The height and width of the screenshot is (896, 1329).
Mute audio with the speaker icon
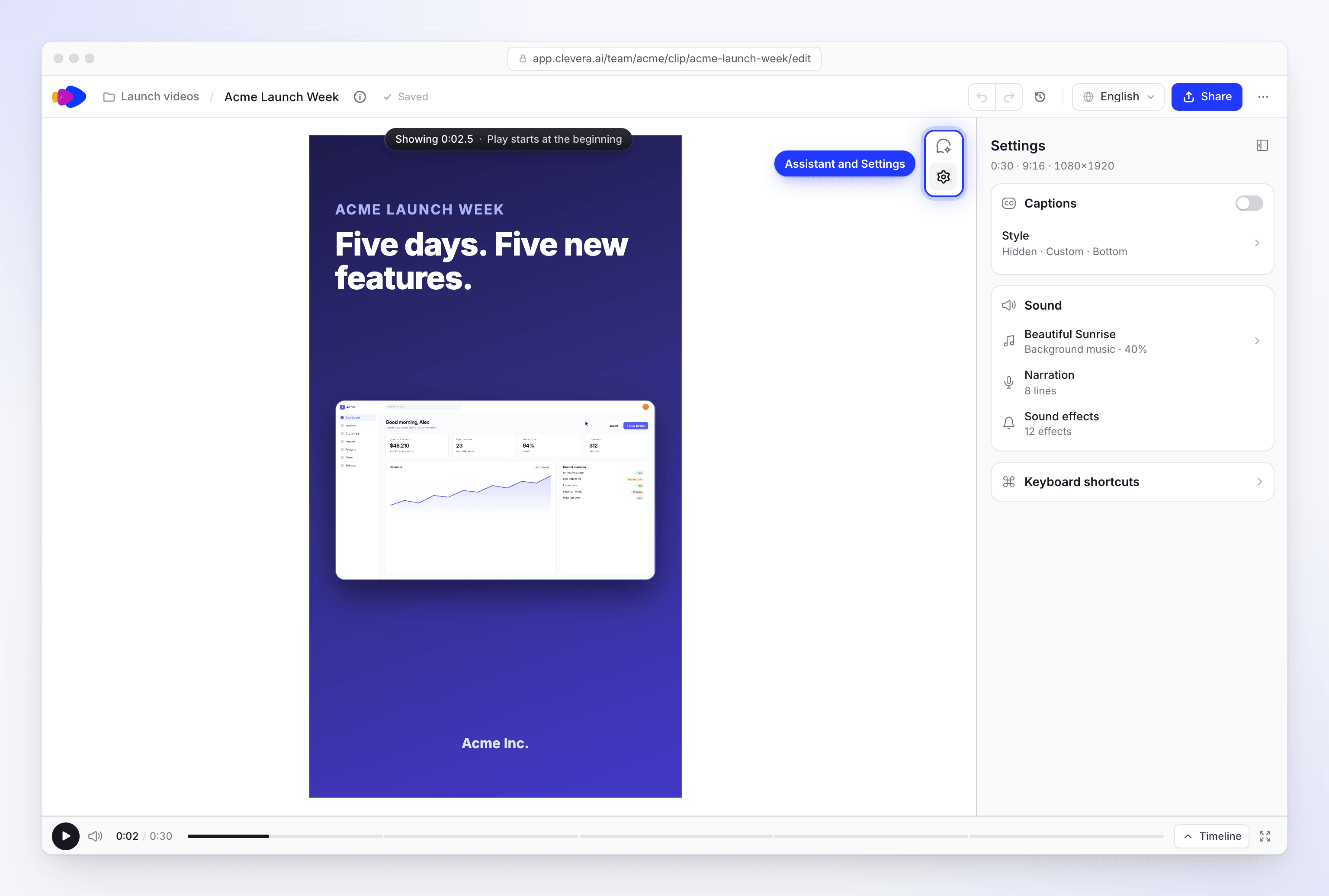click(x=95, y=836)
